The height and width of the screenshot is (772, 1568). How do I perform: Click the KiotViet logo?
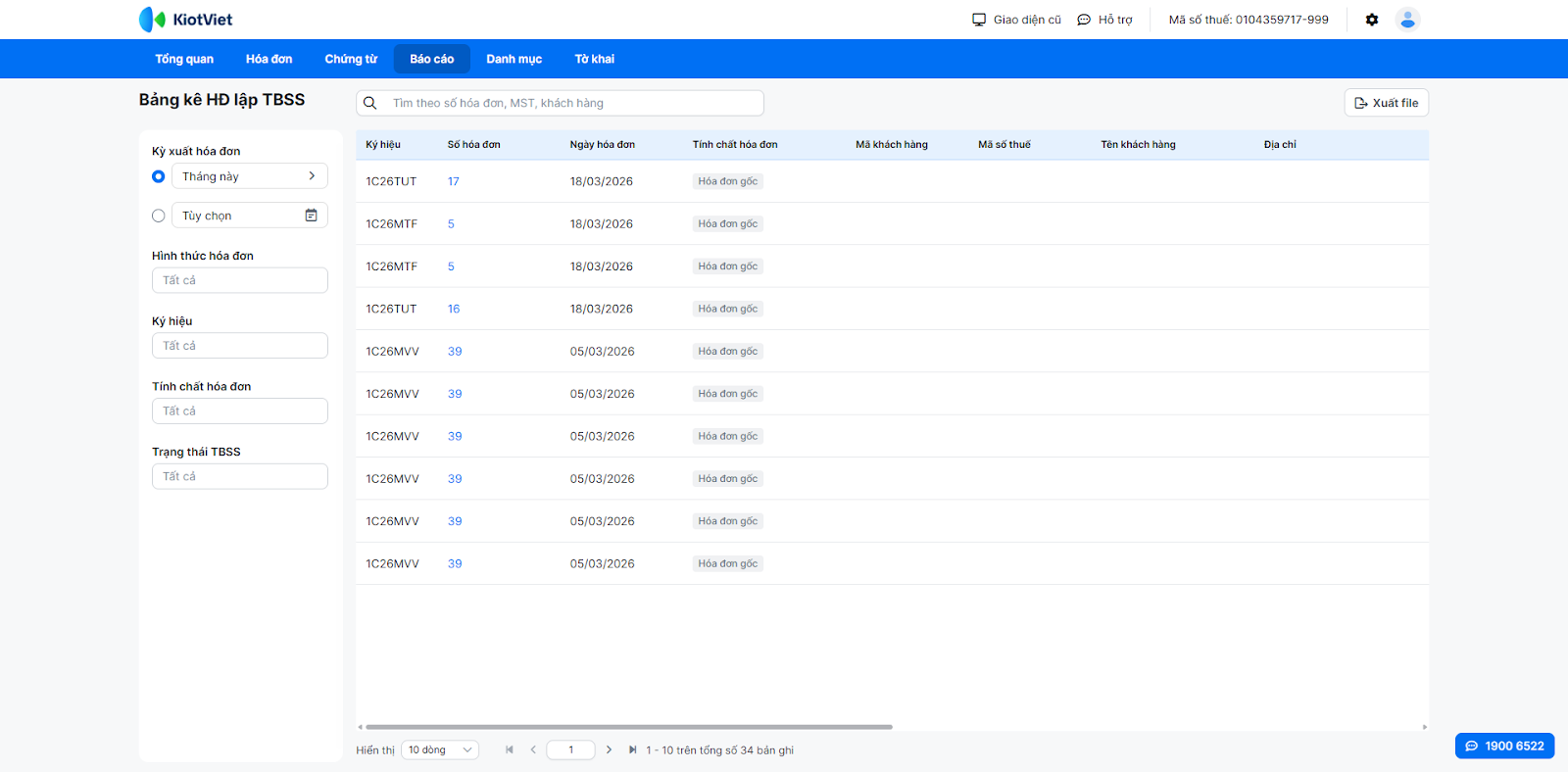point(186,20)
